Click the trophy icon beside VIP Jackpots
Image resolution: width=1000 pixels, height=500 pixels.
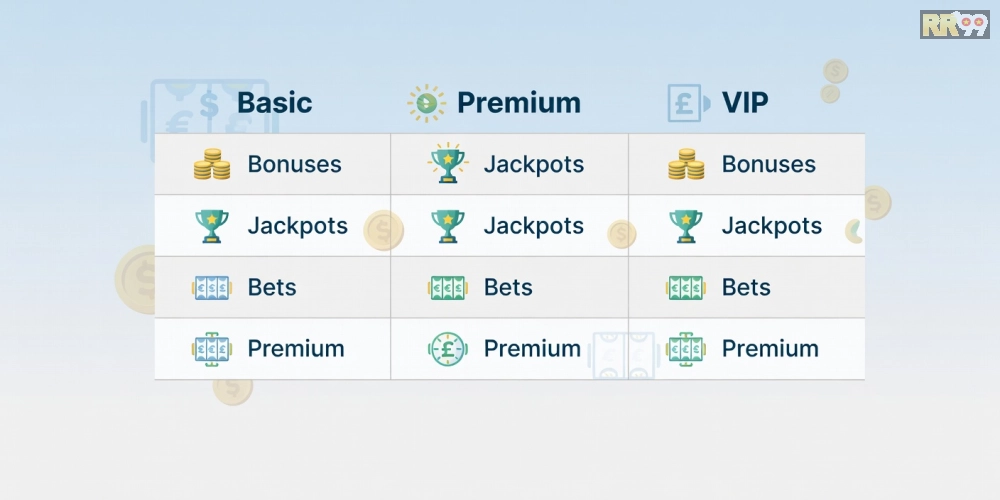pyautogui.click(x=685, y=226)
